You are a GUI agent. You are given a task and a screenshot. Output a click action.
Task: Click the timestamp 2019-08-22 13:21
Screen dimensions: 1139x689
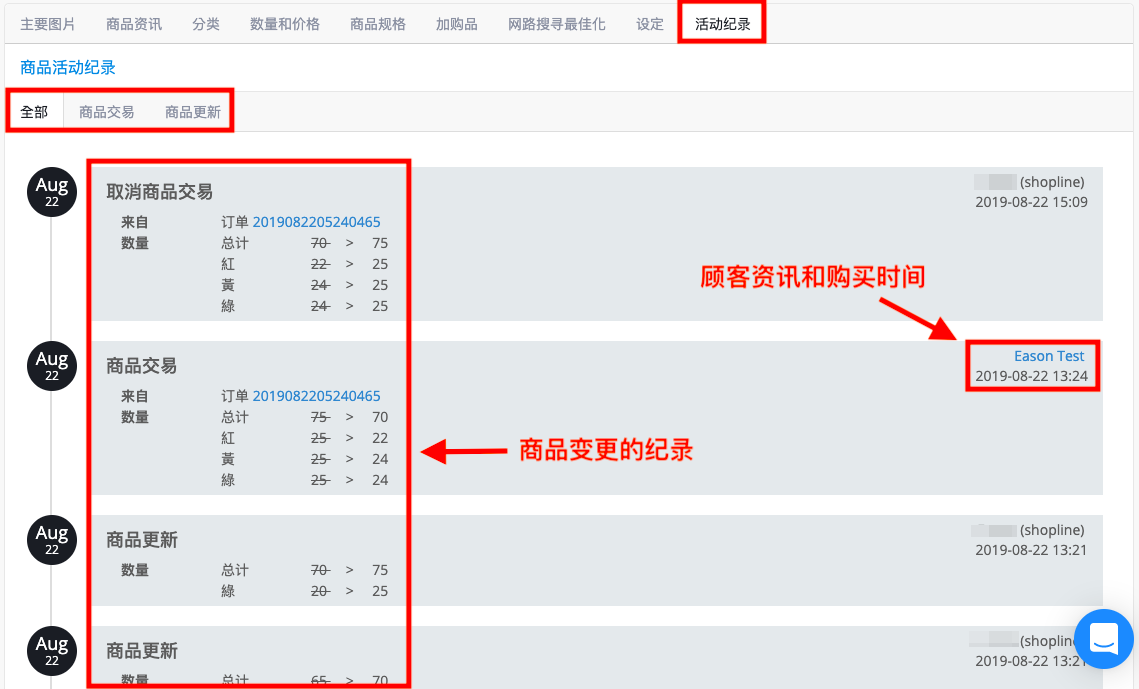tap(1031, 550)
